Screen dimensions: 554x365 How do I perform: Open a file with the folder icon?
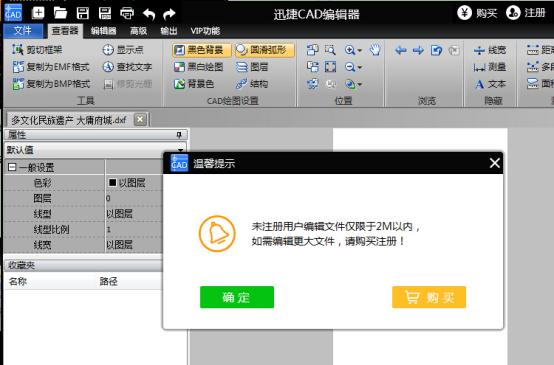(60, 13)
